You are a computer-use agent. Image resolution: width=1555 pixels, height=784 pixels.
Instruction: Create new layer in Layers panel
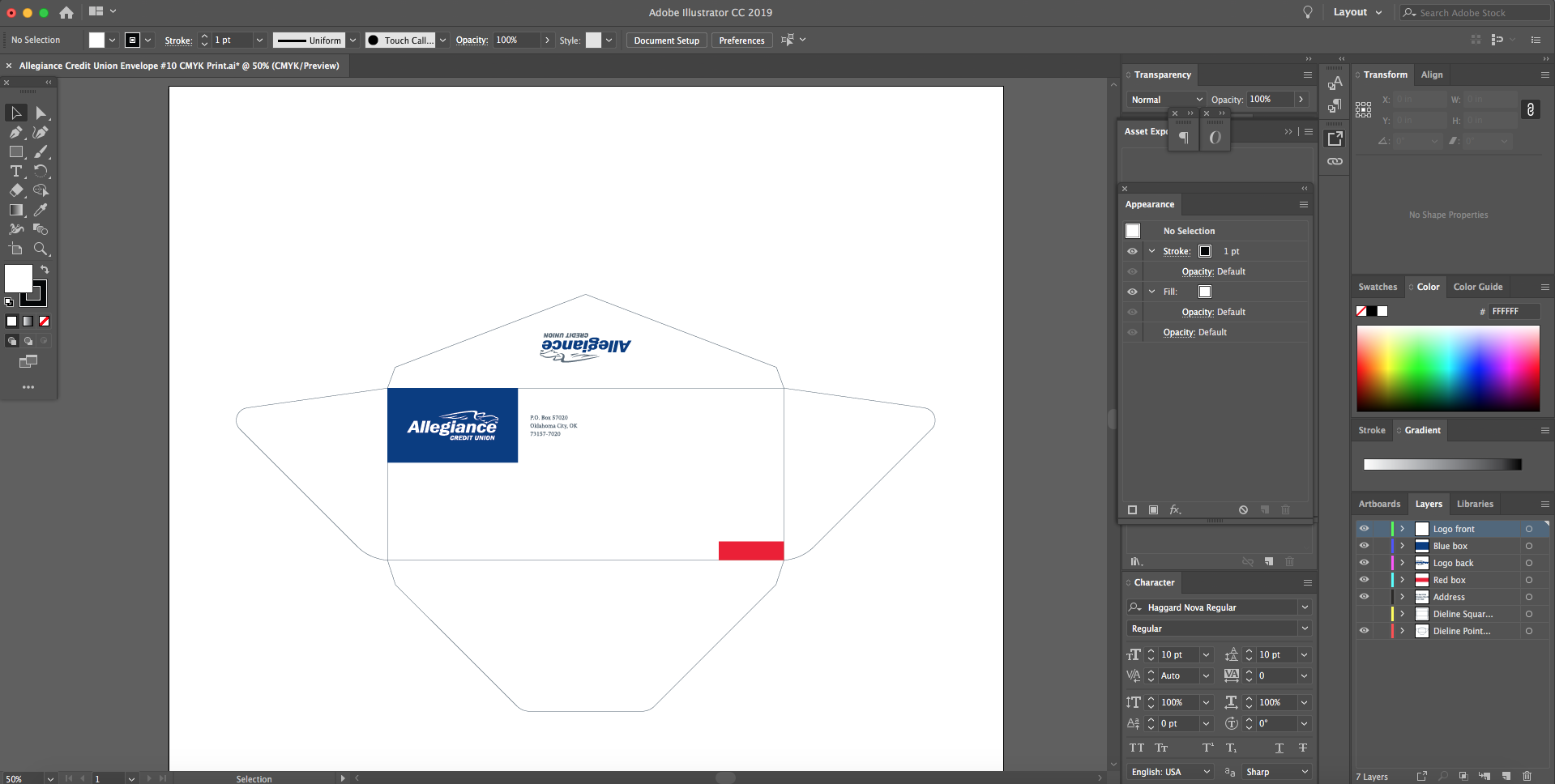[1506, 776]
